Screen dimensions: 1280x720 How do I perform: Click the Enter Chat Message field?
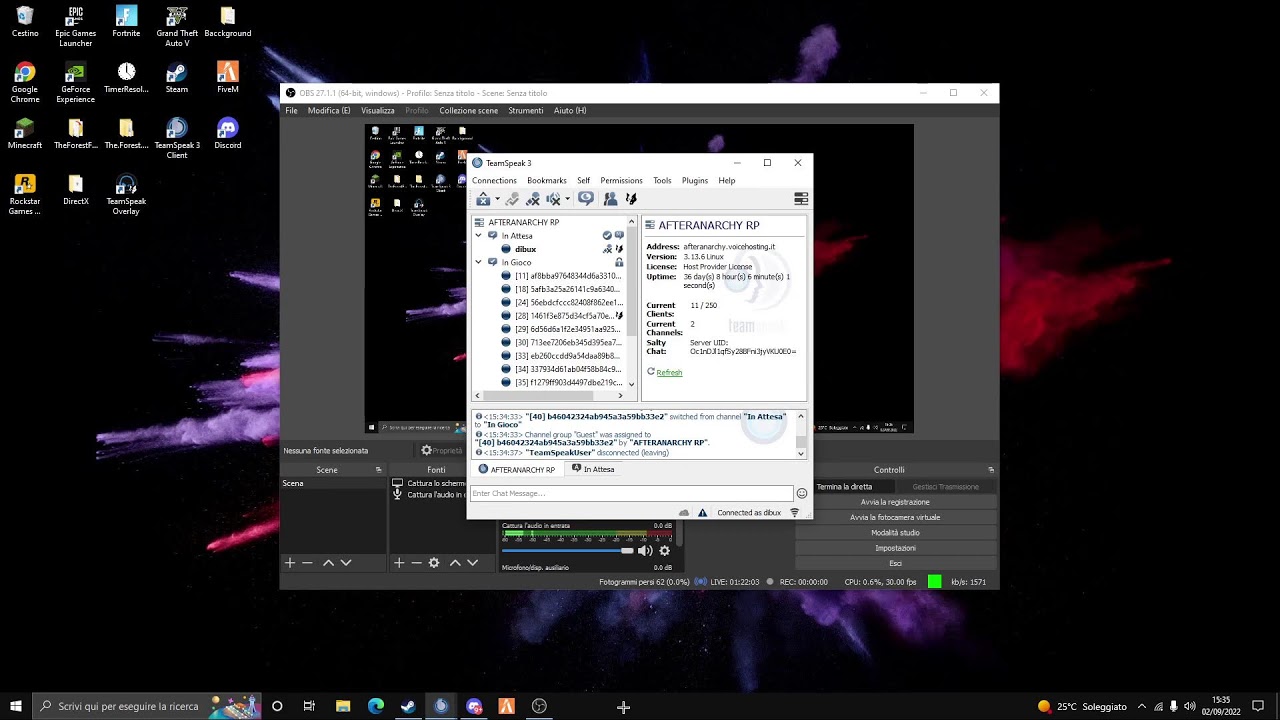tap(632, 493)
